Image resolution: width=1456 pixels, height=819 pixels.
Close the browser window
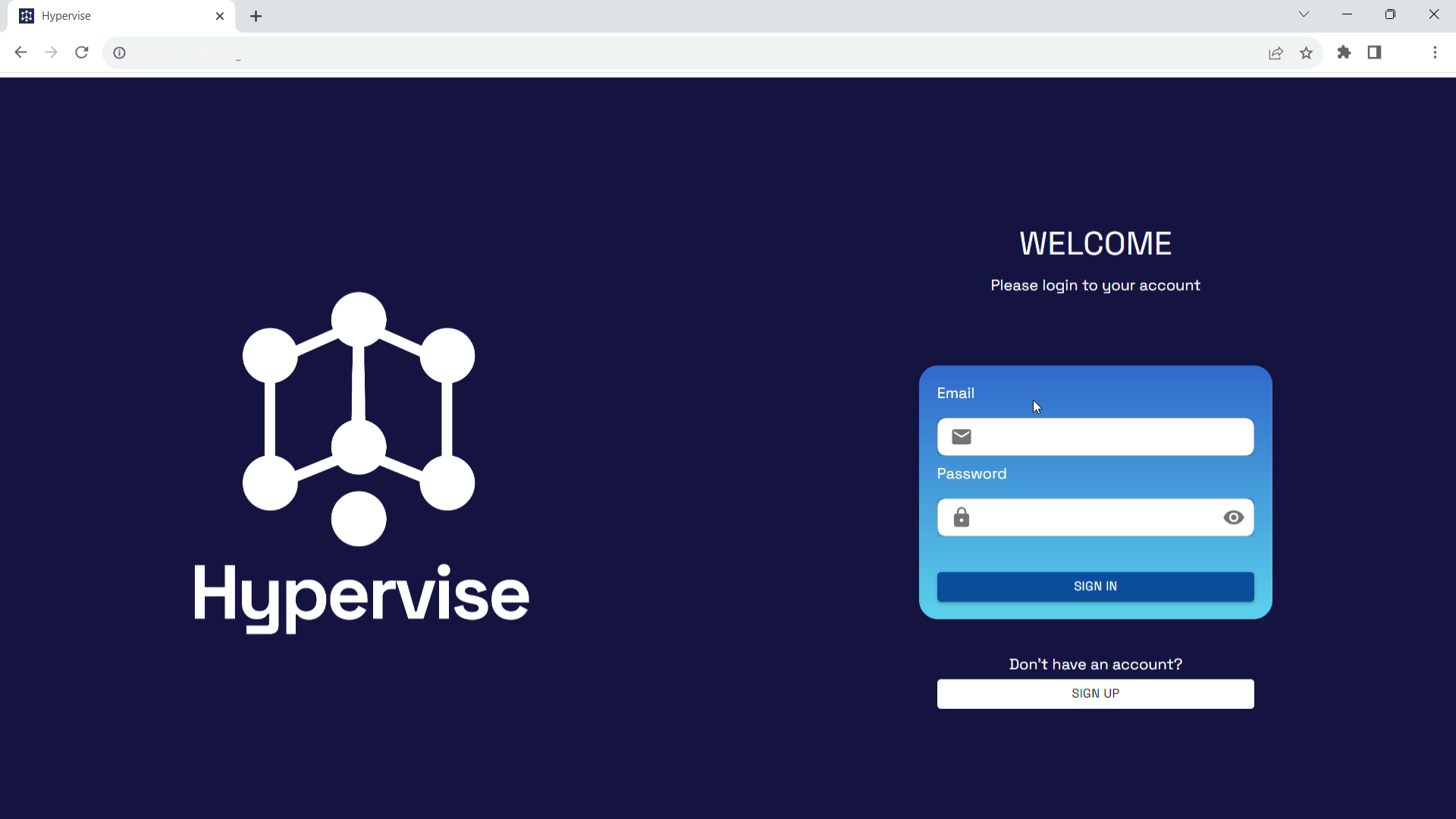pyautogui.click(x=1433, y=14)
